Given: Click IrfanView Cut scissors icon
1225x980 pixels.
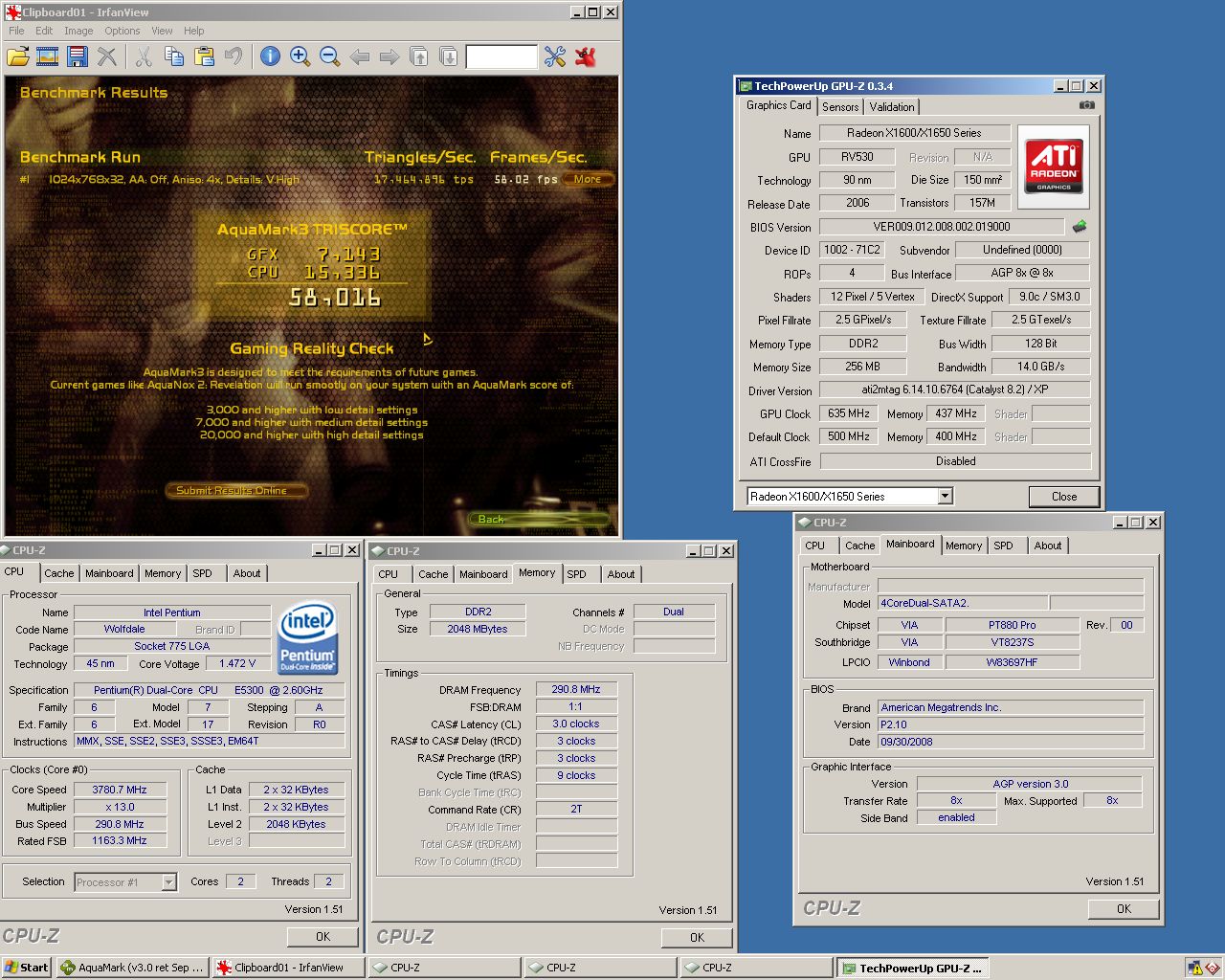Looking at the screenshot, I should pyautogui.click(x=144, y=56).
